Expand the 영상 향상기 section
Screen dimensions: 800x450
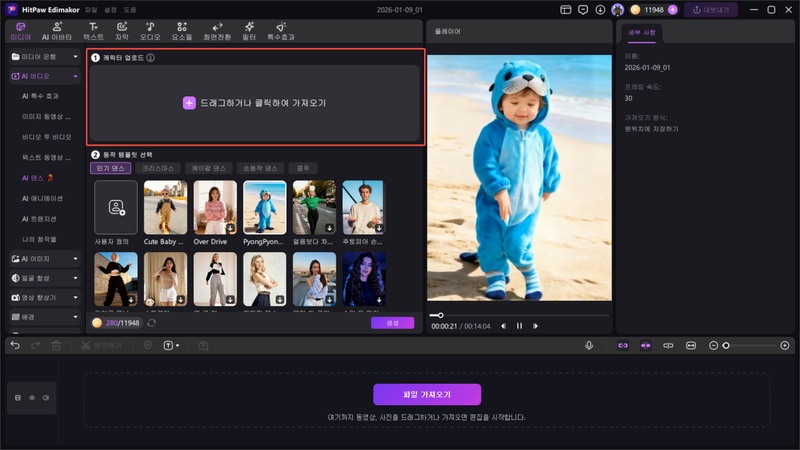click(x=45, y=297)
